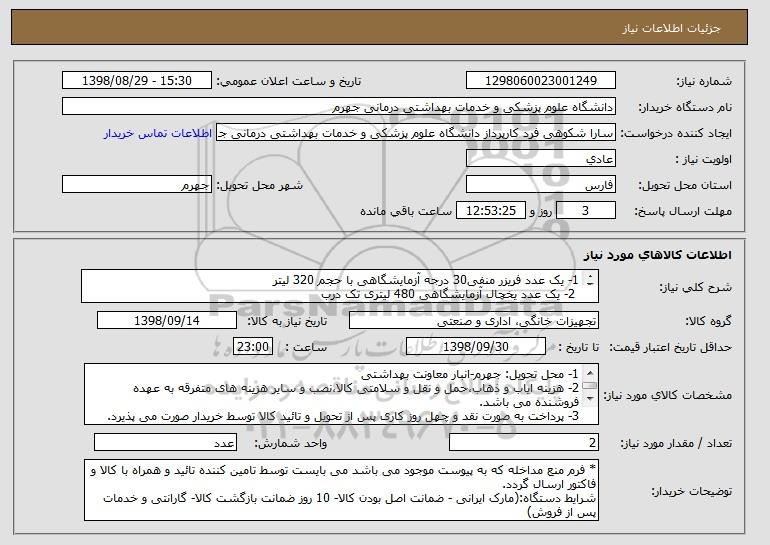Click the remaining time field 12:53:25
This screenshot has width=770, height=545.
coord(491,211)
